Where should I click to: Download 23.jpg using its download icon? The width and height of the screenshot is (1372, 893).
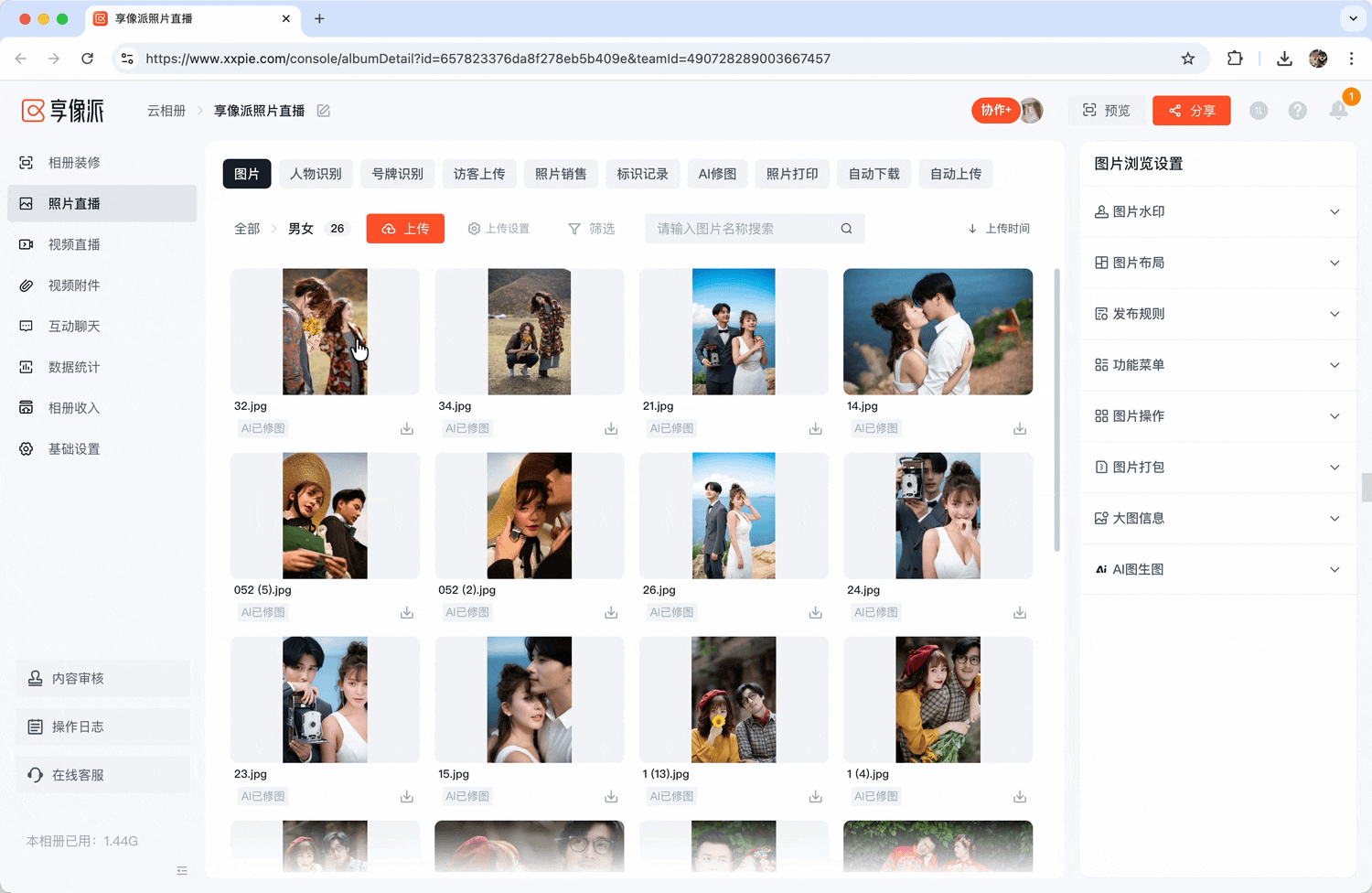(x=407, y=797)
